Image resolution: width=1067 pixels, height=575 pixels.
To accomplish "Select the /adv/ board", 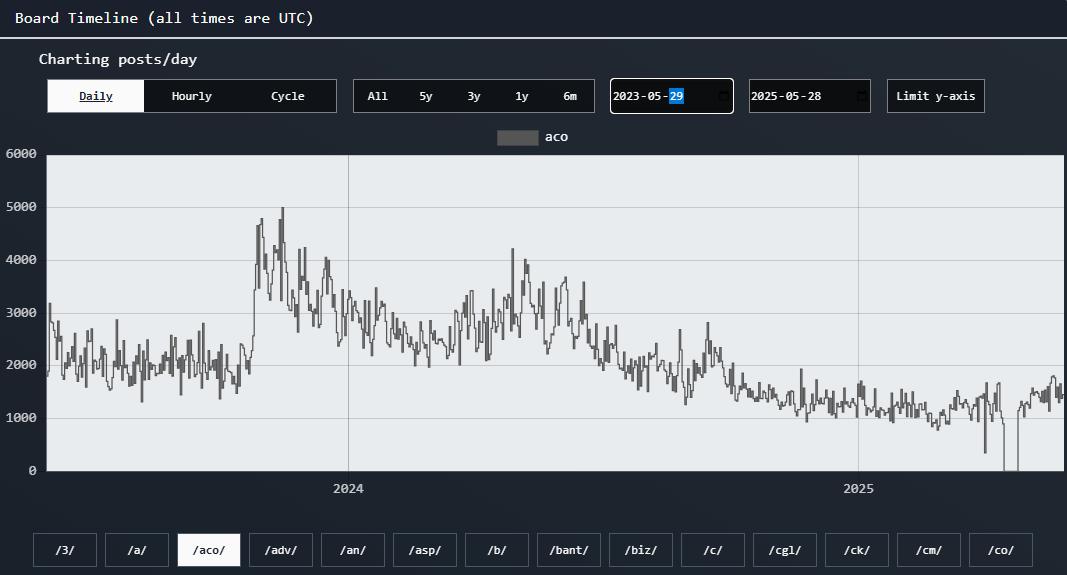I will click(x=281, y=550).
